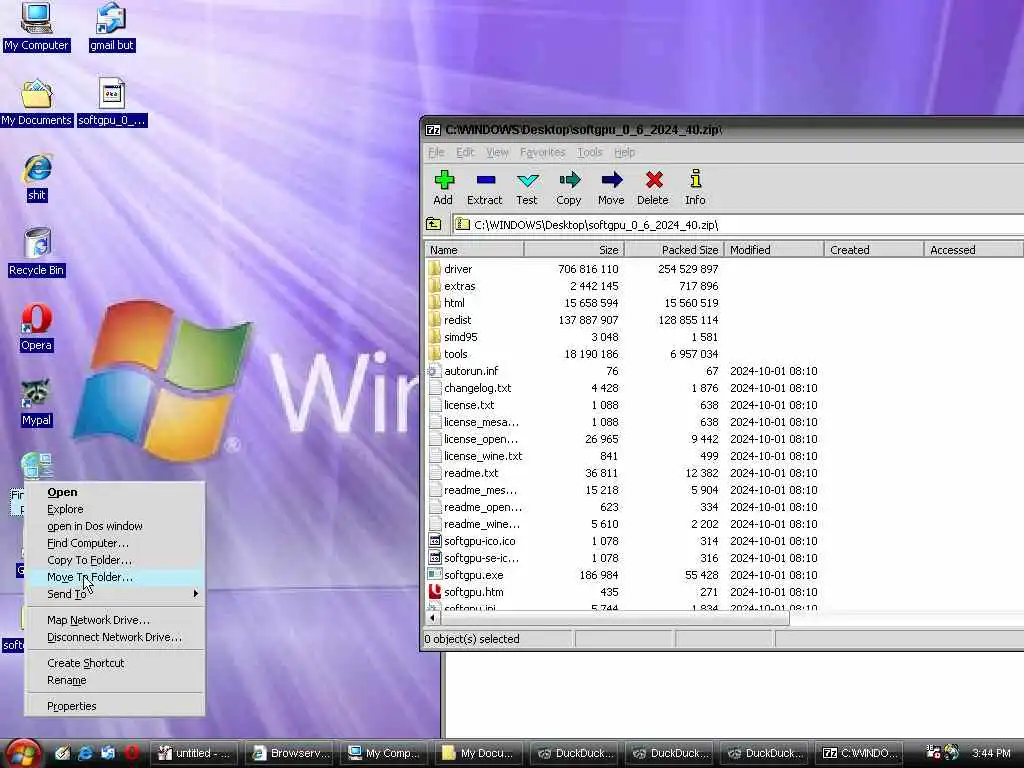Click the blue minus Extract toolbar icon

click(x=485, y=180)
